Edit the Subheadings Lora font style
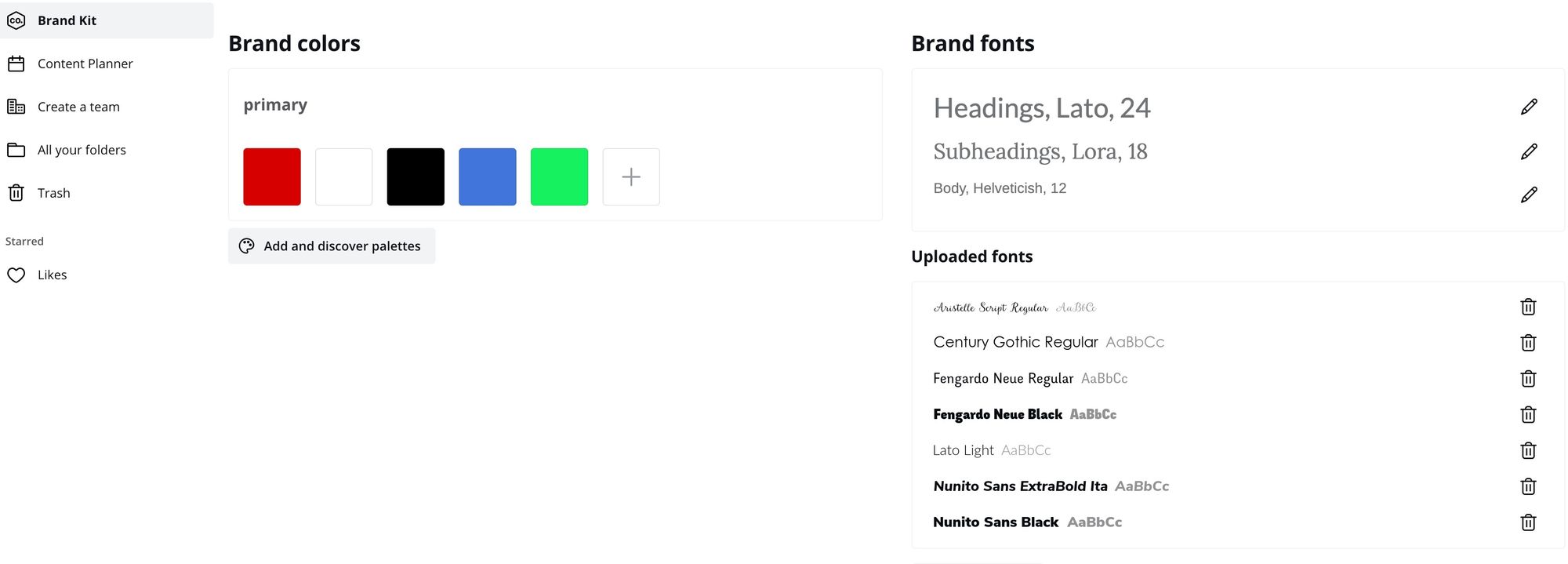This screenshot has width=1568, height=564. click(1528, 151)
